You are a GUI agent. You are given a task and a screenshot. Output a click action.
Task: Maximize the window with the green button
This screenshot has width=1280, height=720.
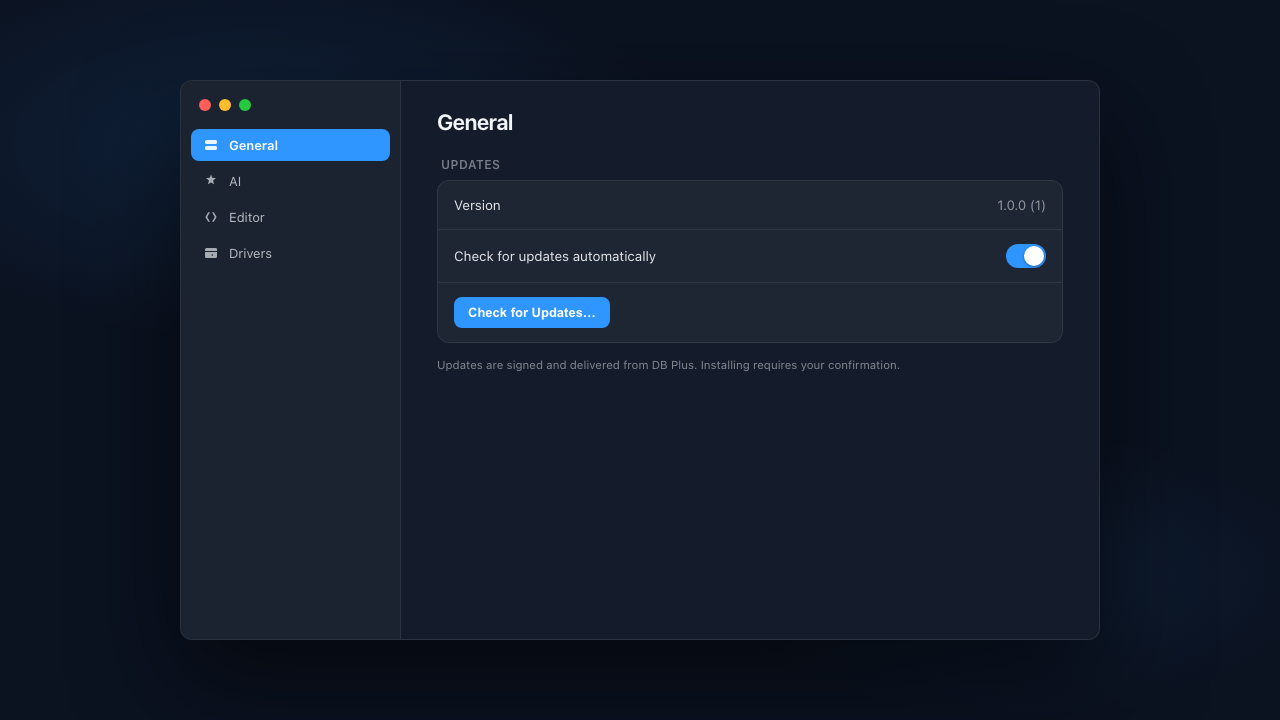245,105
